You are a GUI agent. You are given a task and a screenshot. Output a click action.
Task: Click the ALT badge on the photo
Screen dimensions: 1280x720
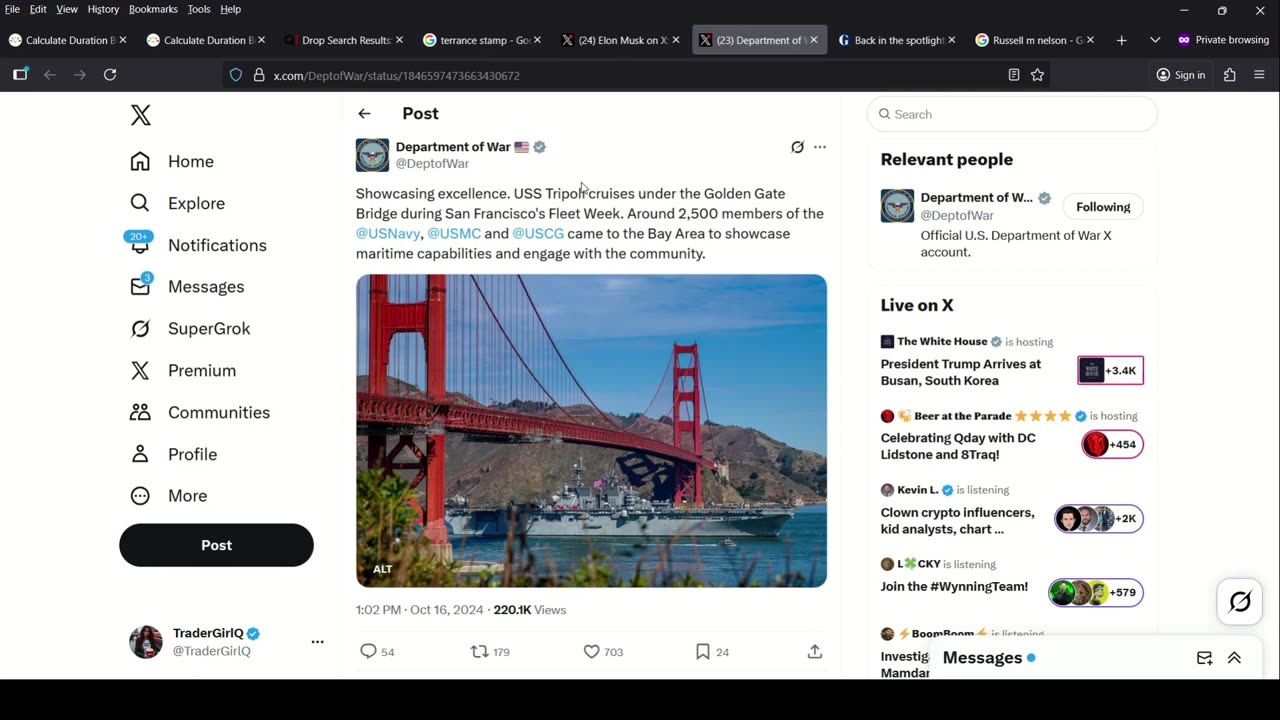[383, 569]
